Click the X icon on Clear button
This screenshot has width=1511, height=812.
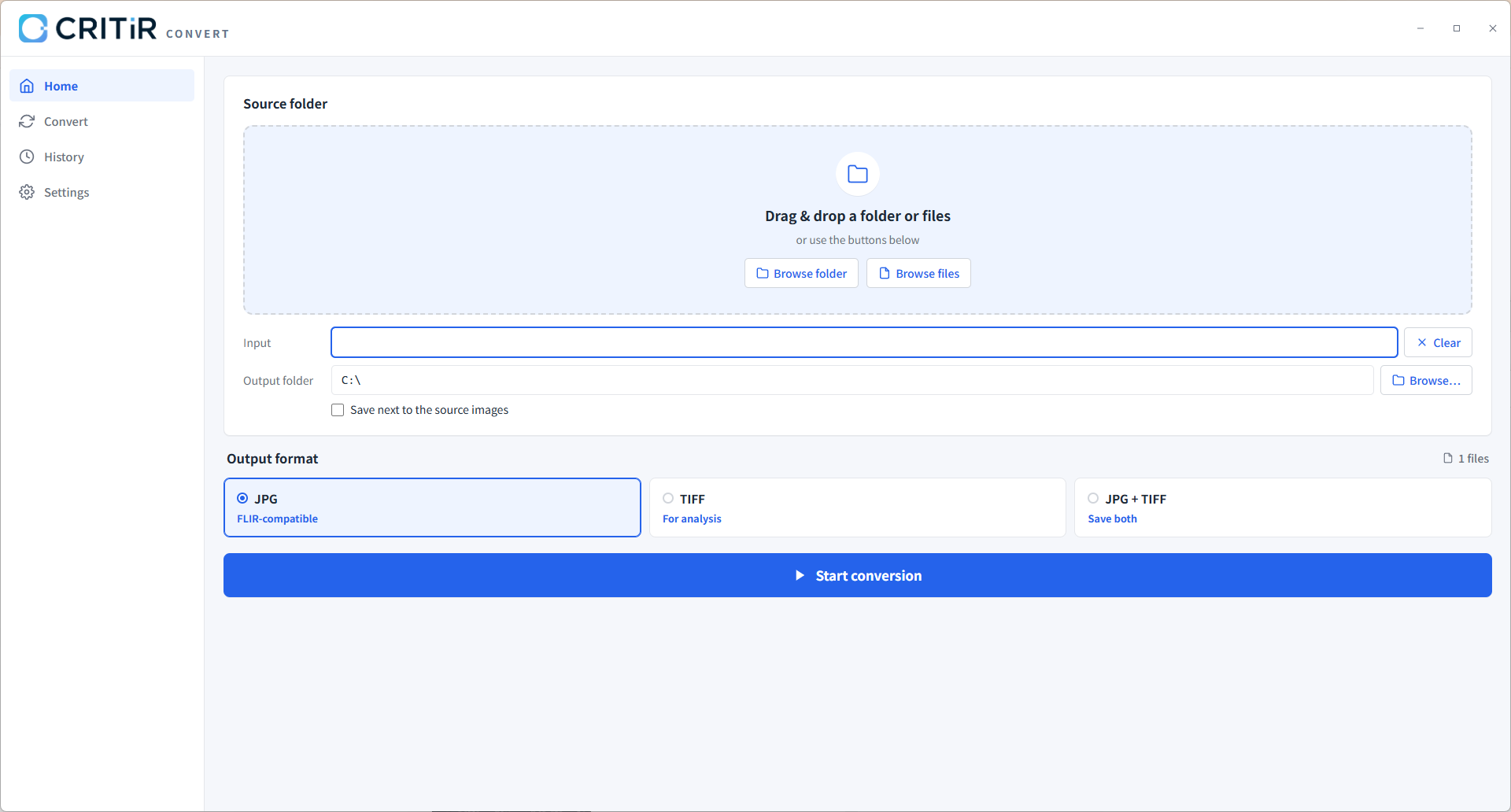[x=1421, y=342]
